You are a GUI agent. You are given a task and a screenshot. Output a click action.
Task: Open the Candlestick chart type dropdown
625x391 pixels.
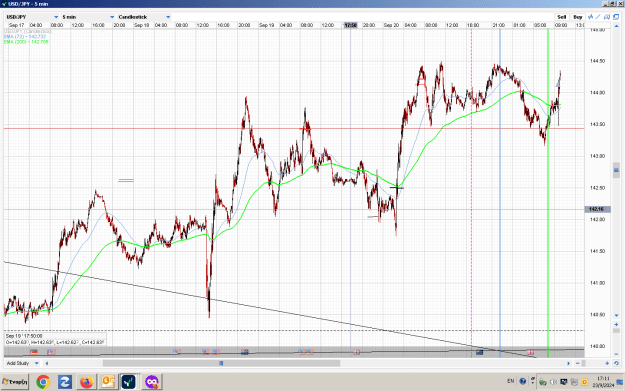point(144,17)
